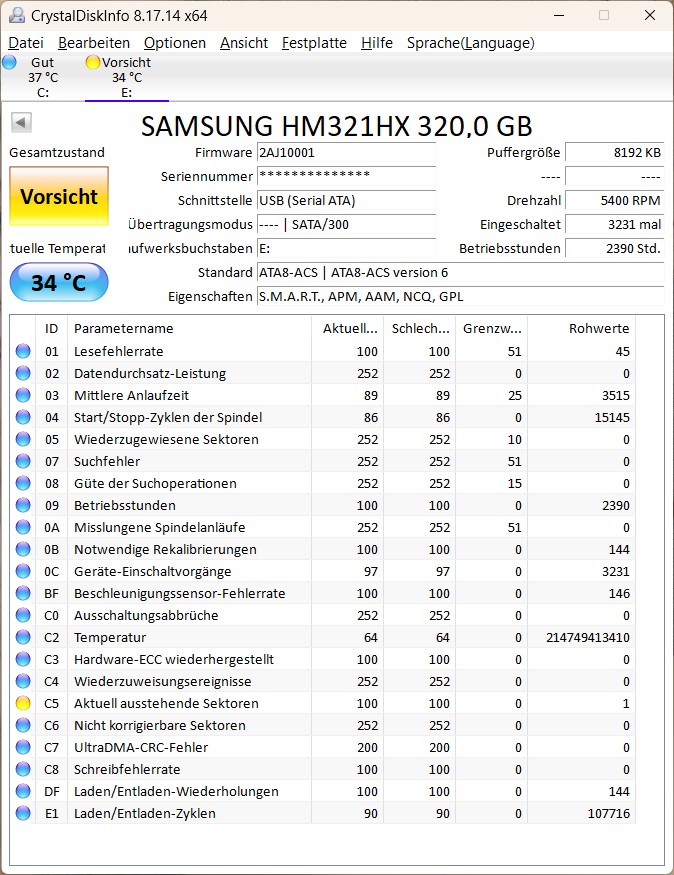Viewport: 674px width, 875px height.
Task: Click status orb of Laden/Entladen-Wiederholungen row
Action: coord(23,791)
